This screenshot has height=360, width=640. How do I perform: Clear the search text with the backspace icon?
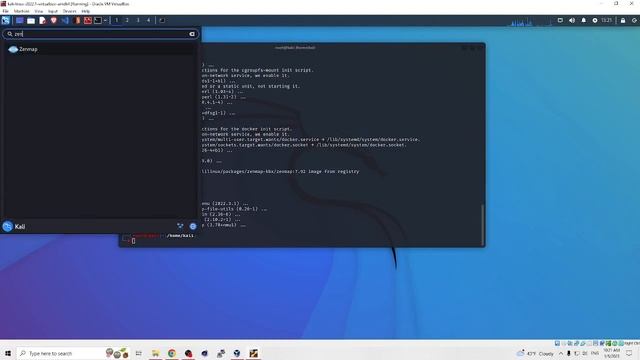[x=192, y=34]
